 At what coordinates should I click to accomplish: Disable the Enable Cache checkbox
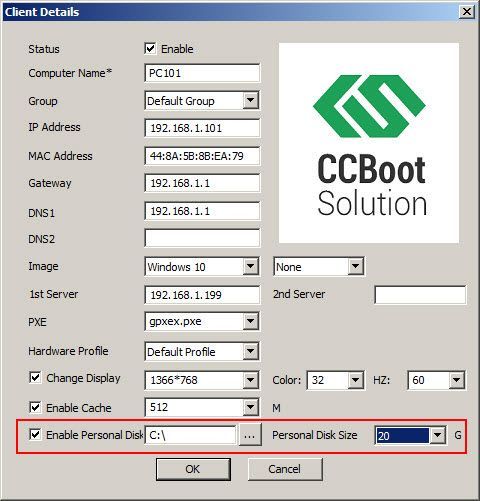[x=35, y=407]
